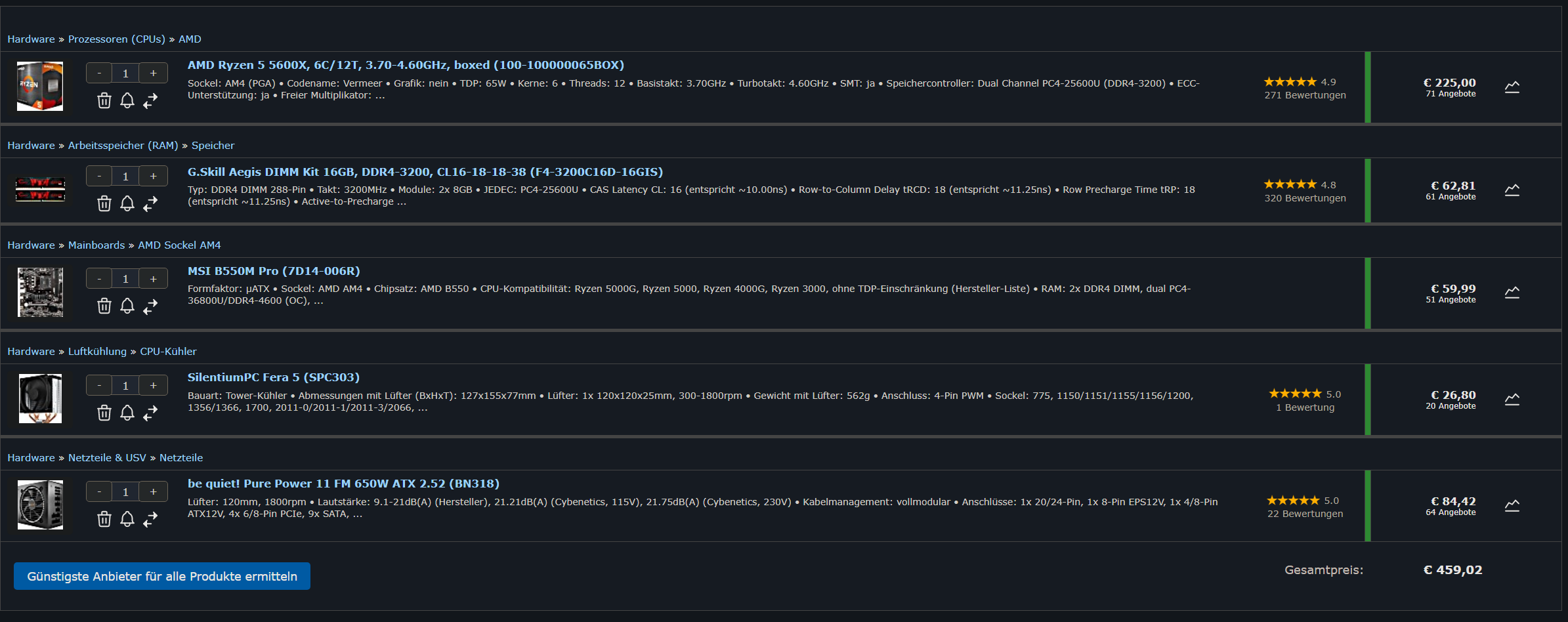This screenshot has width=1568, height=622.
Task: Delete the AMD Ryzen 5 5600X item
Action: pyautogui.click(x=104, y=100)
